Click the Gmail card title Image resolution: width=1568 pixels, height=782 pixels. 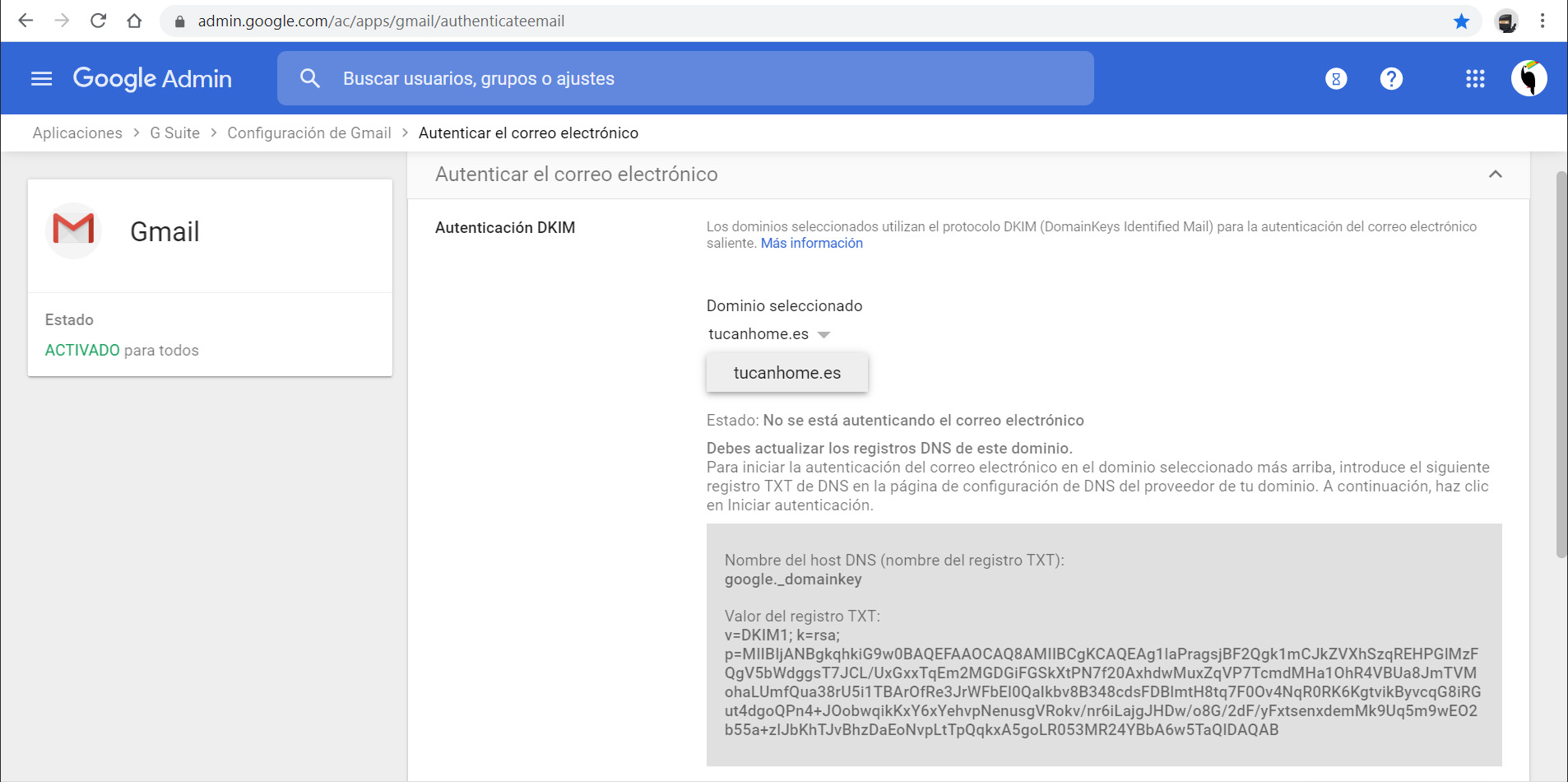coord(165,231)
